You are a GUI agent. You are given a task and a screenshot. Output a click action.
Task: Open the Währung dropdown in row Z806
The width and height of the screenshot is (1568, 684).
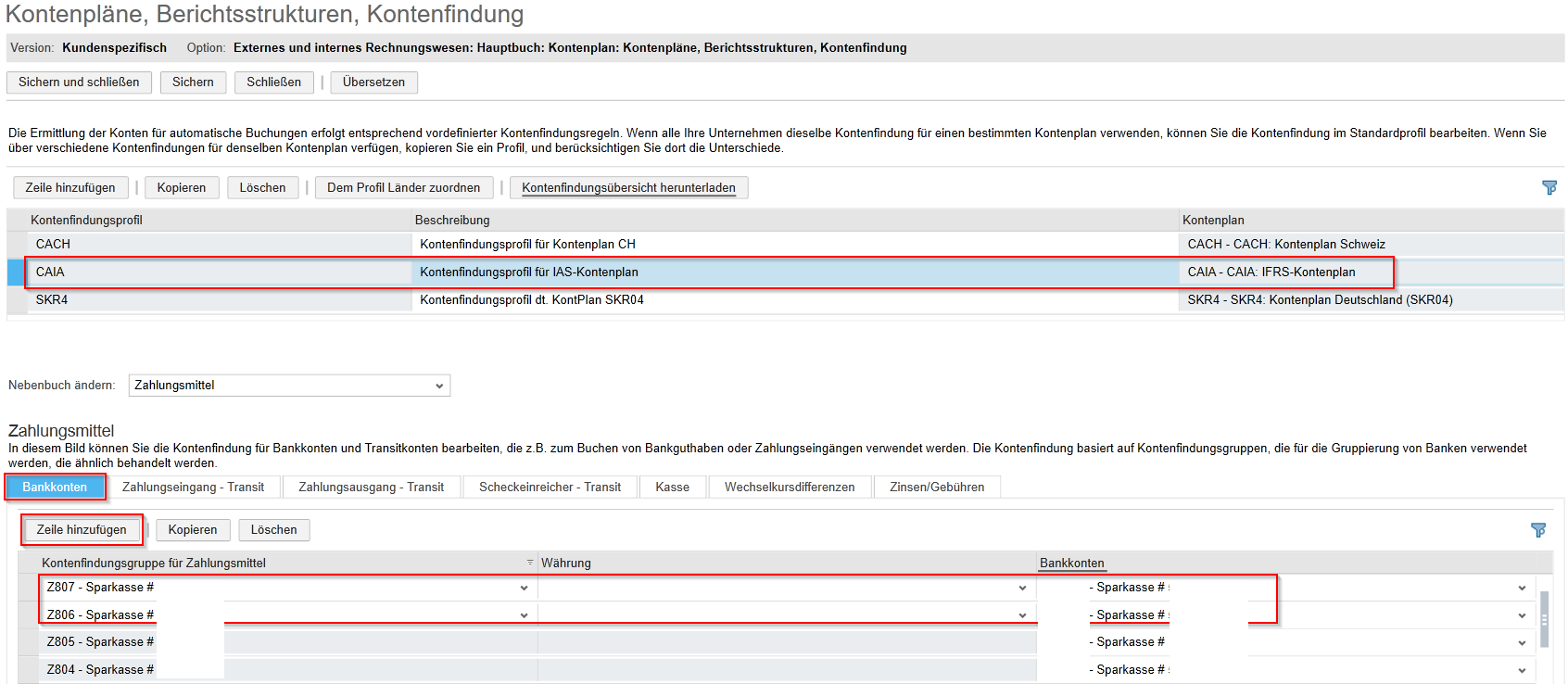click(1022, 615)
